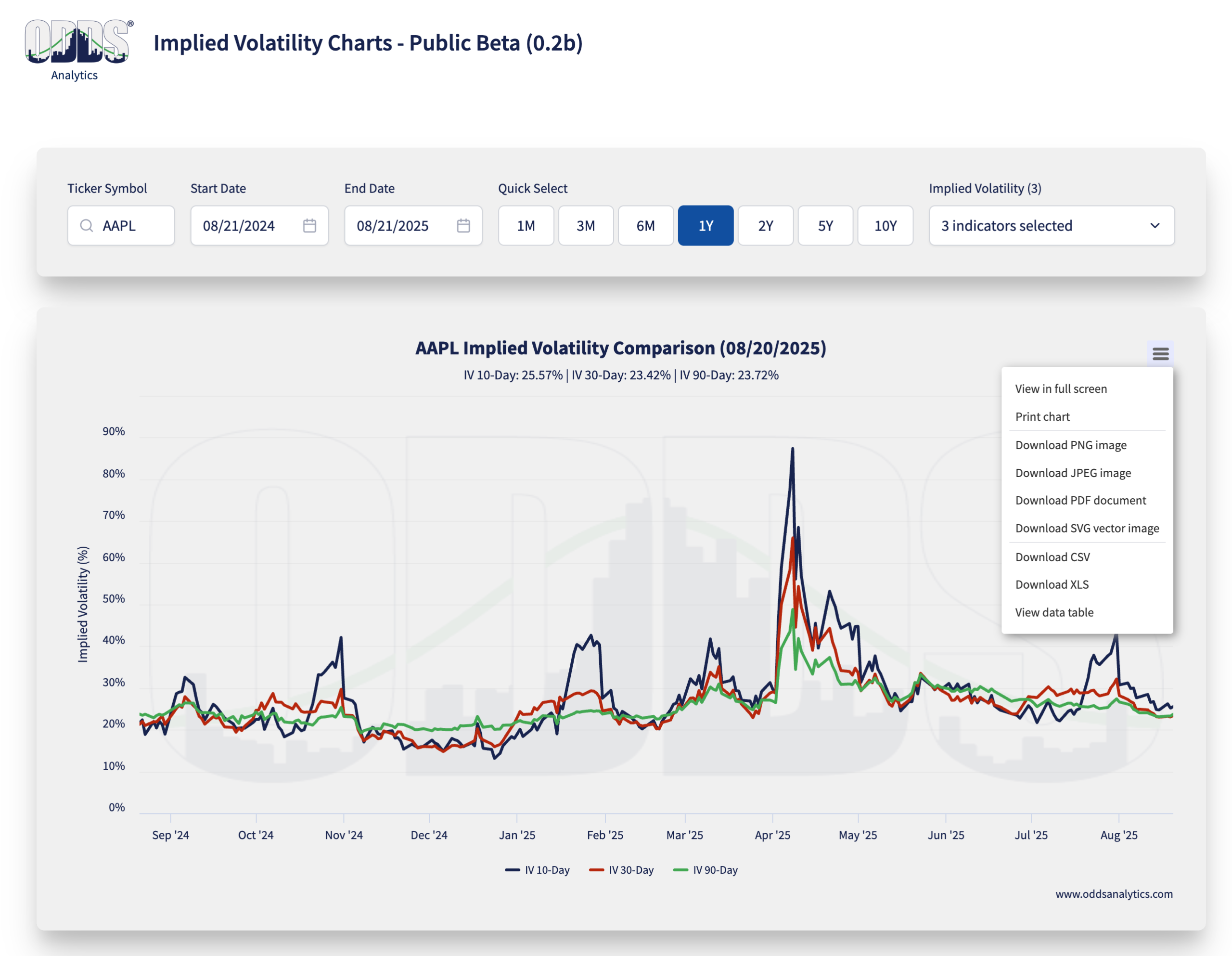
Task: Open the www.oddsanalytics.com credit link
Action: coord(1114,894)
